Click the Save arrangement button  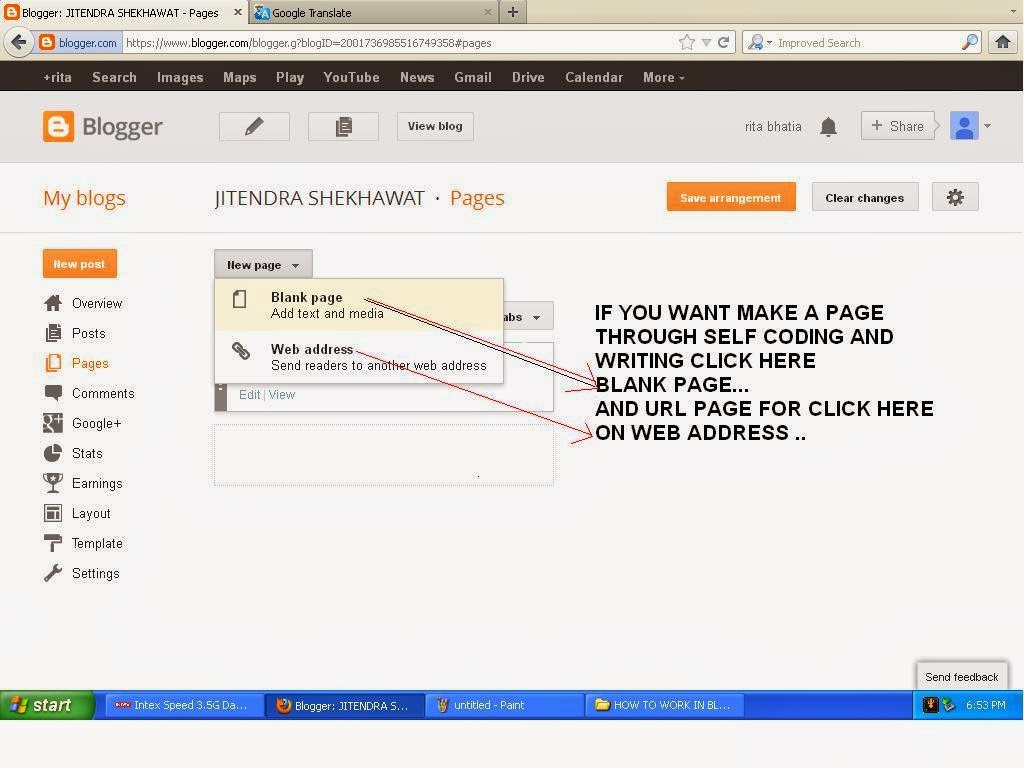point(731,197)
